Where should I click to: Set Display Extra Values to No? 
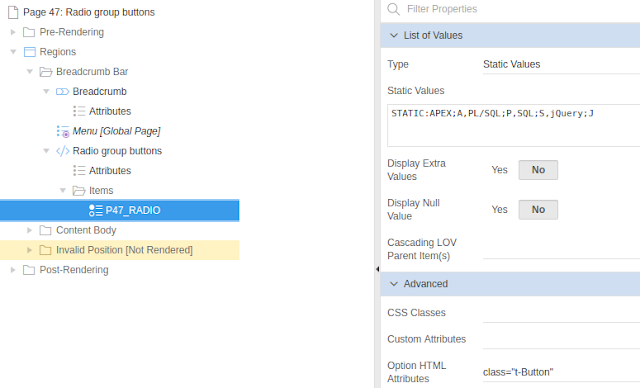coord(538,170)
